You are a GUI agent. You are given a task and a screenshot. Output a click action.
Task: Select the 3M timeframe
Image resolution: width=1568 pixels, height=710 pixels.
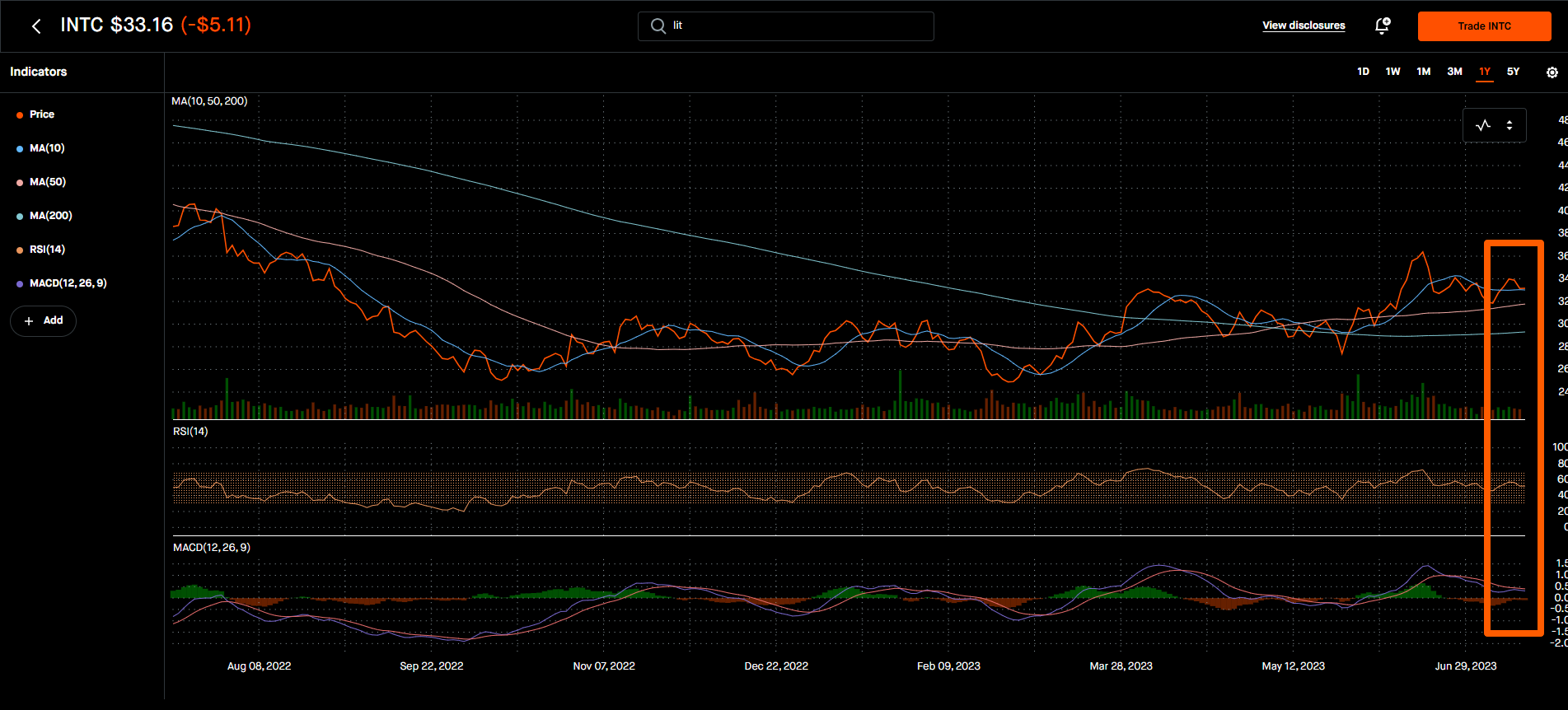(x=1454, y=72)
